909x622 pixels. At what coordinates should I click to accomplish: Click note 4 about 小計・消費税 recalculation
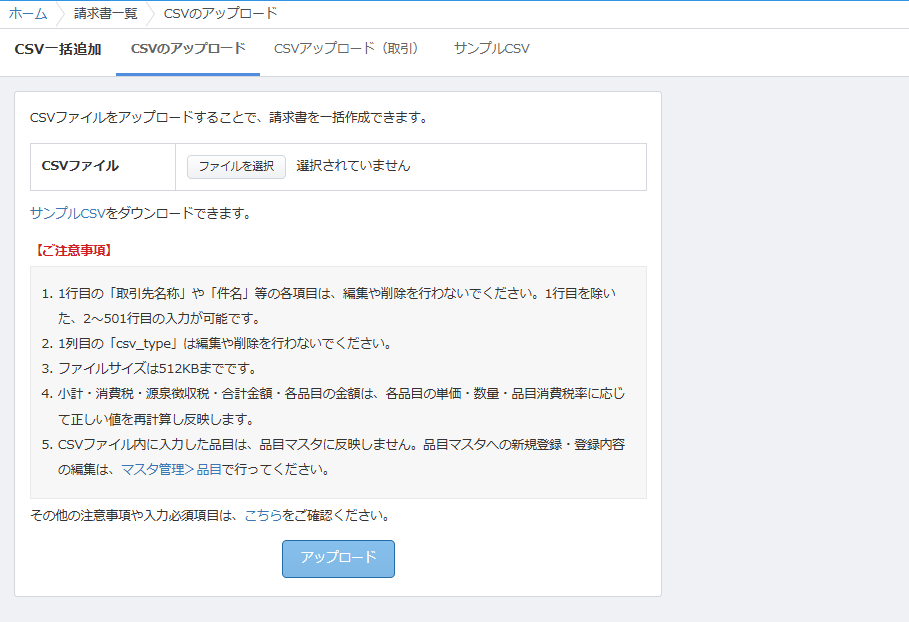click(x=340, y=393)
